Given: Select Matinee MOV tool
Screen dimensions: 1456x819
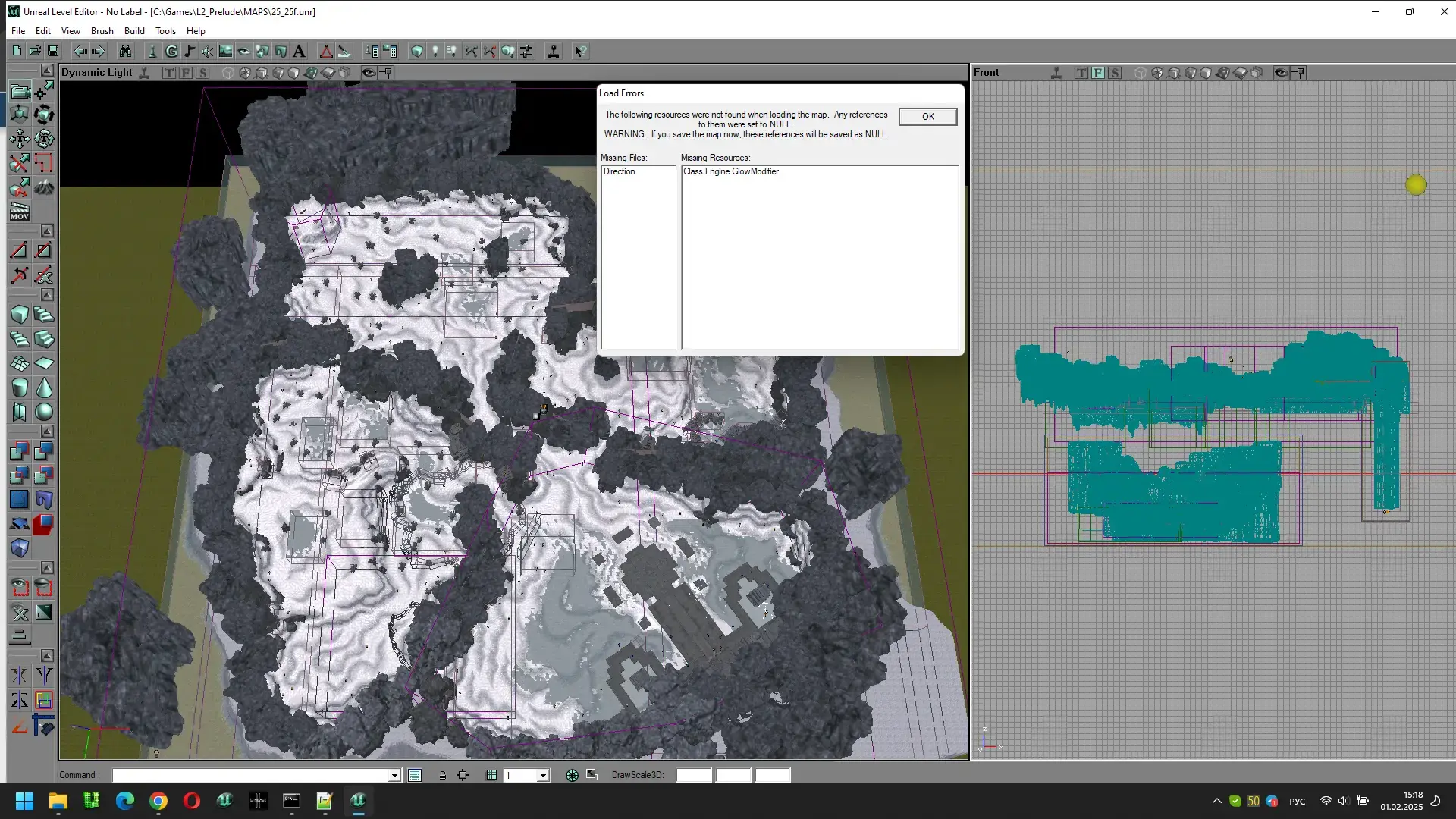Looking at the screenshot, I should click(x=20, y=212).
